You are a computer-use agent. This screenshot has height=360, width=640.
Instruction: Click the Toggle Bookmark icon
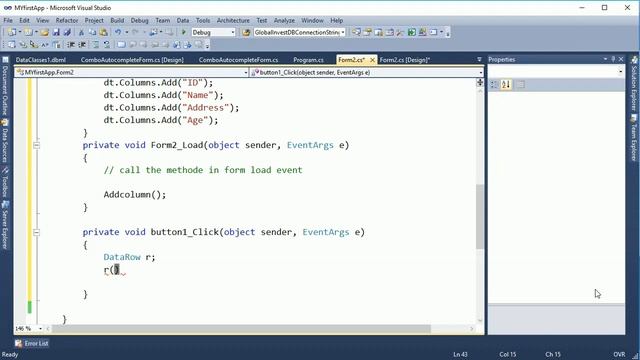[x=121, y=44]
